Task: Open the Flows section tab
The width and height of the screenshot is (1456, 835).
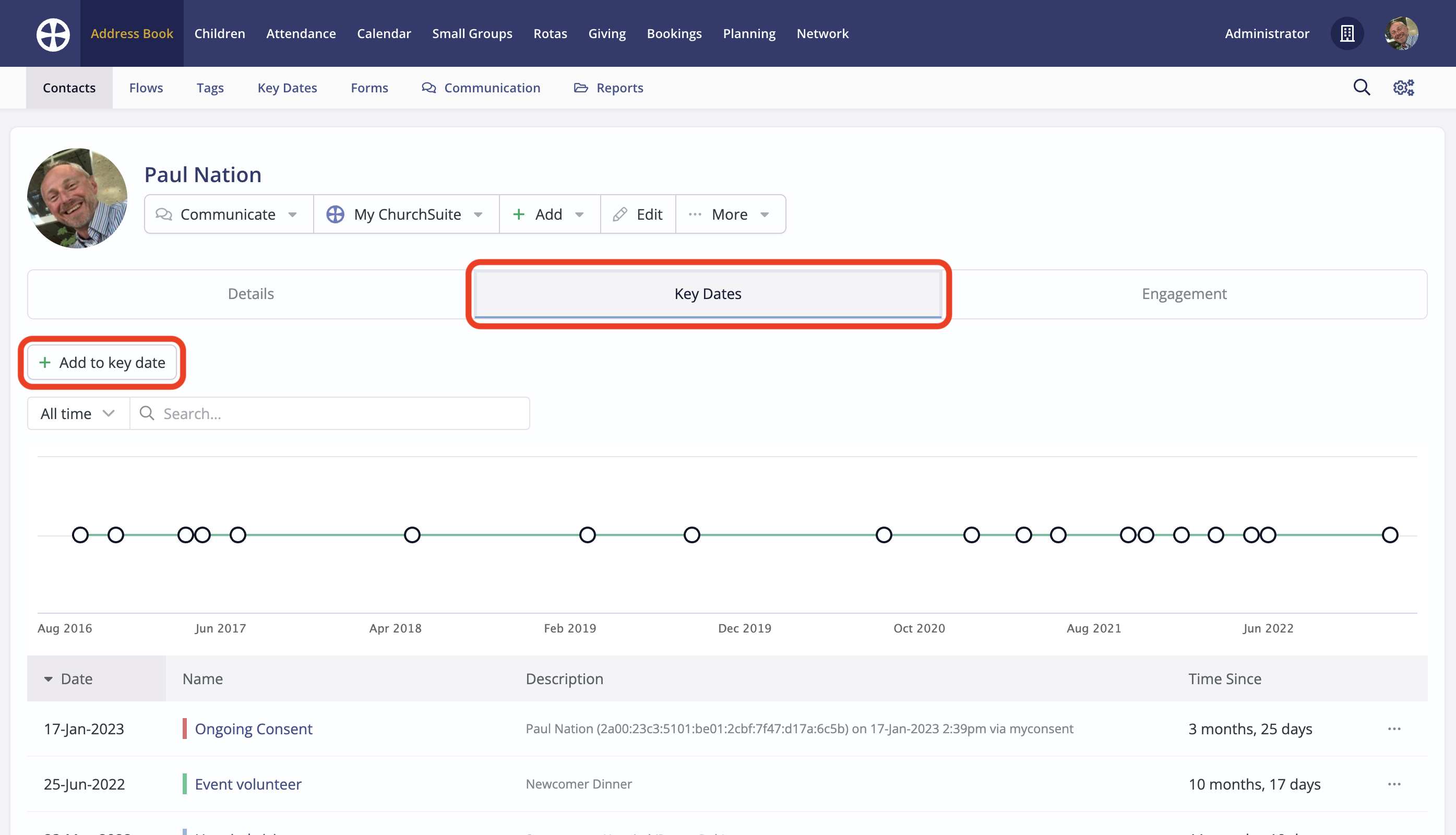Action: pos(146,88)
